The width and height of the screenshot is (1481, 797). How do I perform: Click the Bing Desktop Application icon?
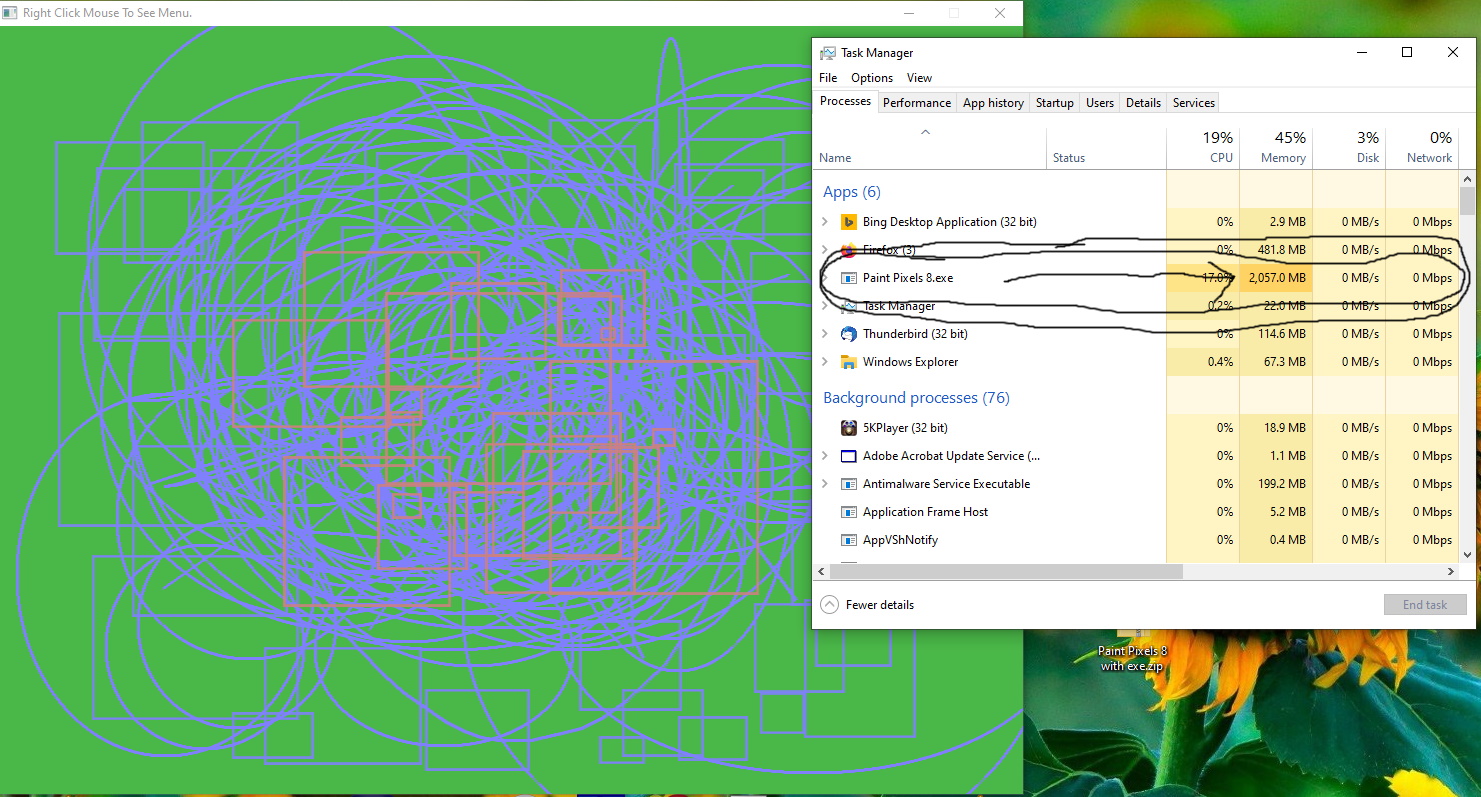tap(848, 222)
